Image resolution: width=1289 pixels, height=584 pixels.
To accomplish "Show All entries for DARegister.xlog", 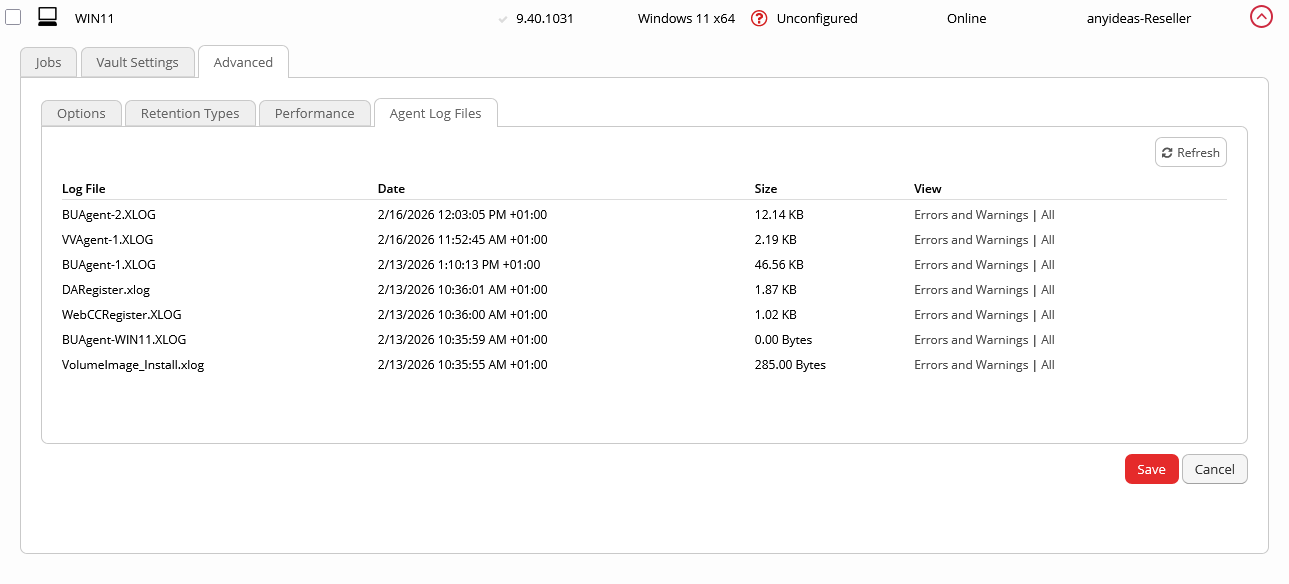I will point(1048,290).
